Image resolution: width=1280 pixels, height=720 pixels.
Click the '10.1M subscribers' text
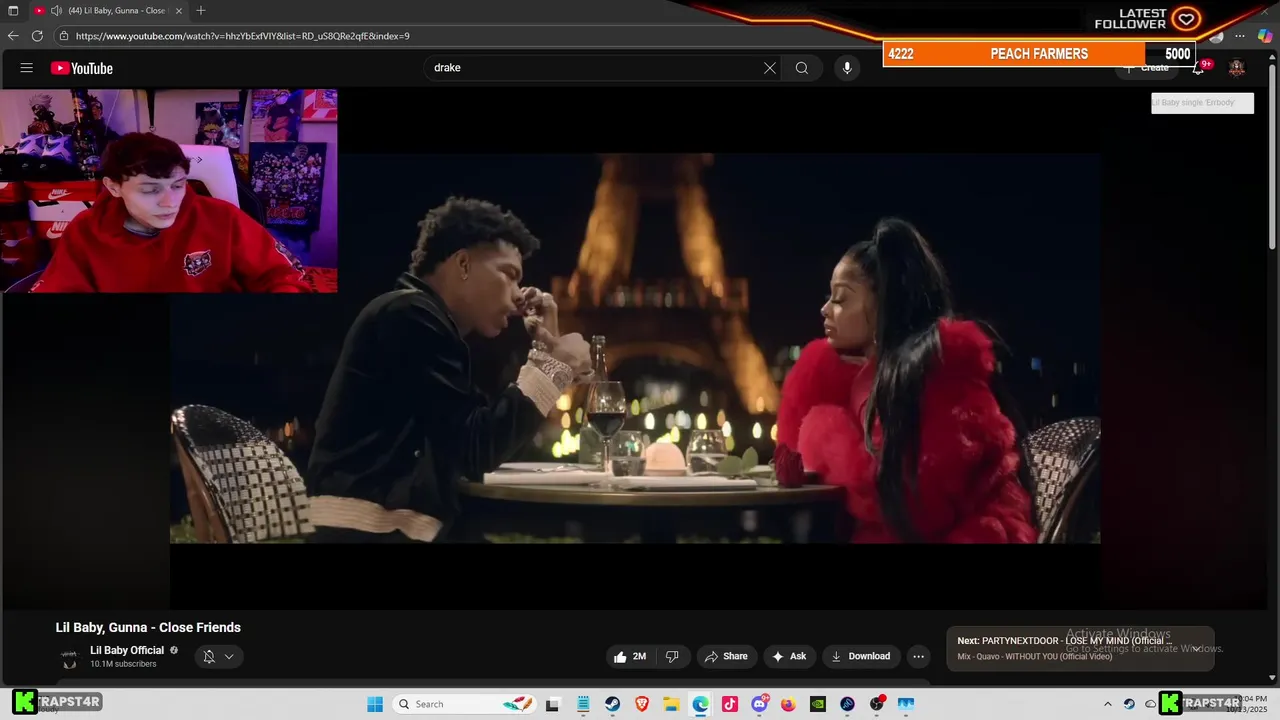pos(123,664)
